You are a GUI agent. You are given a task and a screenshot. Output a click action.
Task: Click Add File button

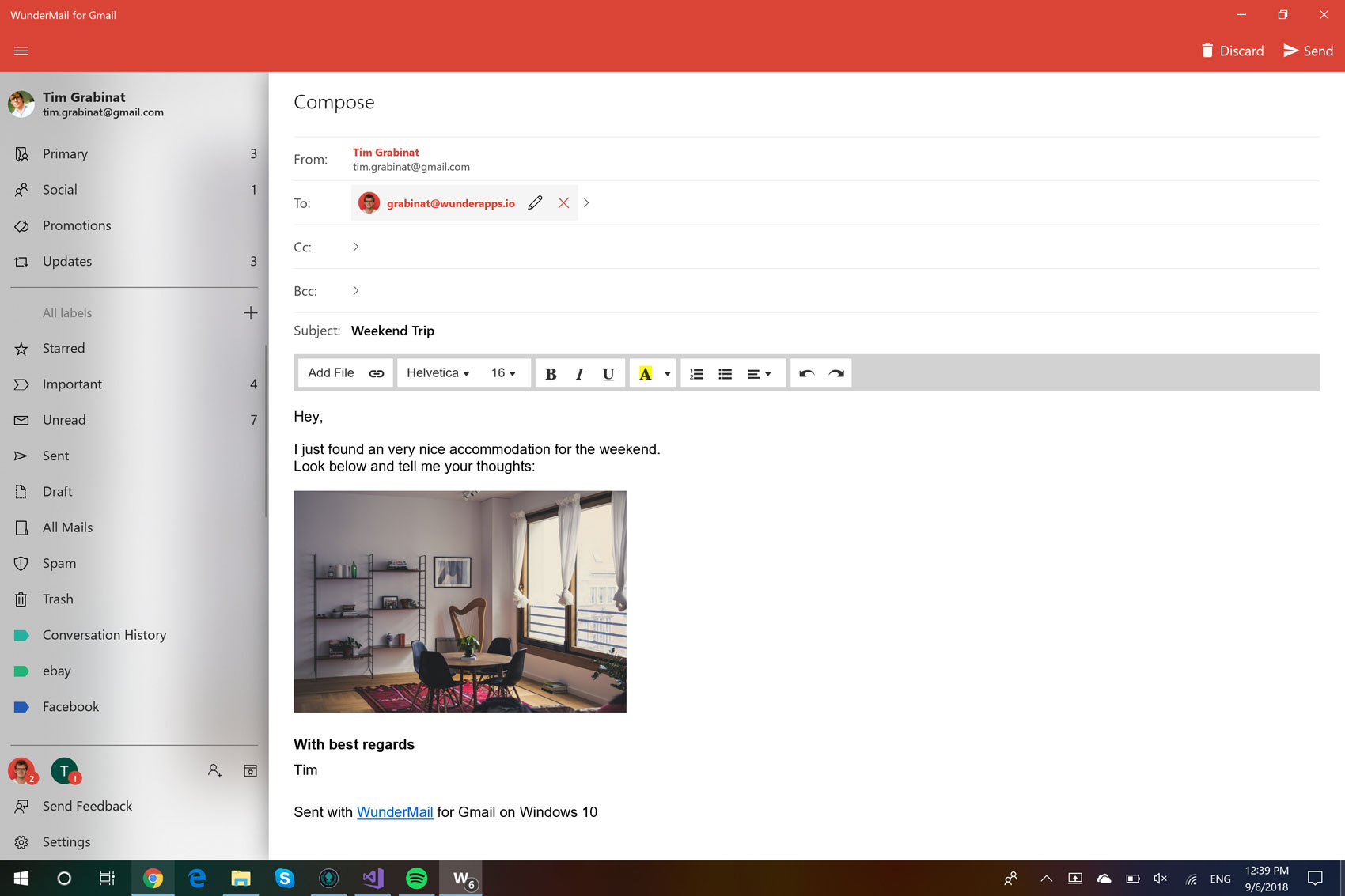(331, 373)
